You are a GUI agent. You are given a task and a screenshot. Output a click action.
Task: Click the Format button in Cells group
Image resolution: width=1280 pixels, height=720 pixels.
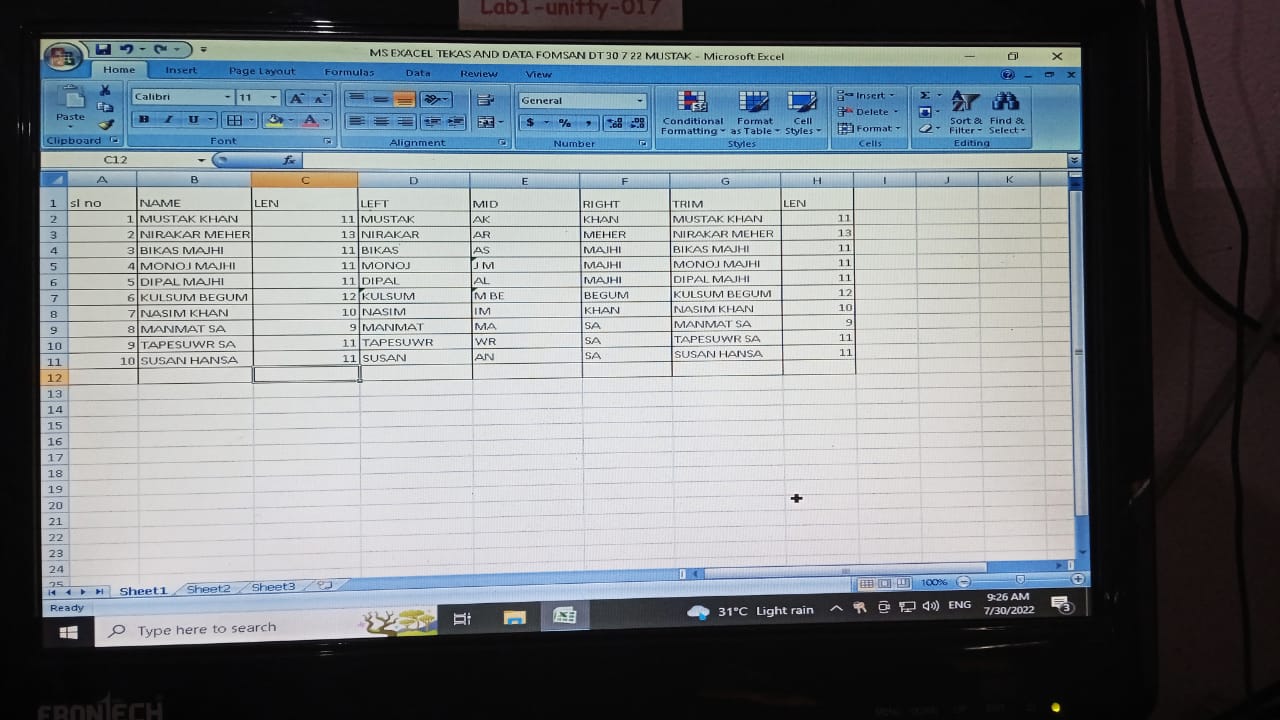[x=868, y=129]
